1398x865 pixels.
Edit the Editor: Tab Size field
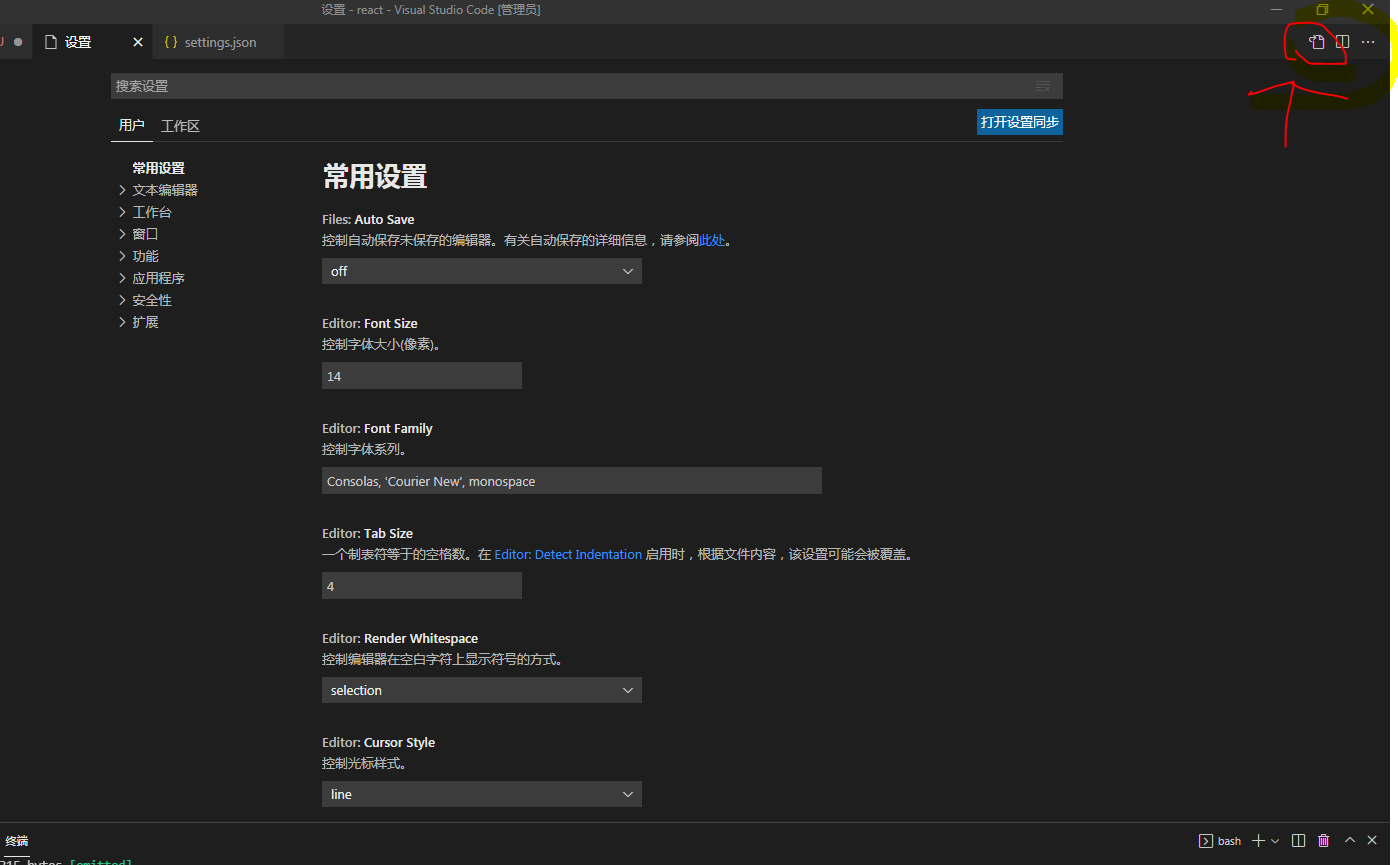click(x=422, y=586)
